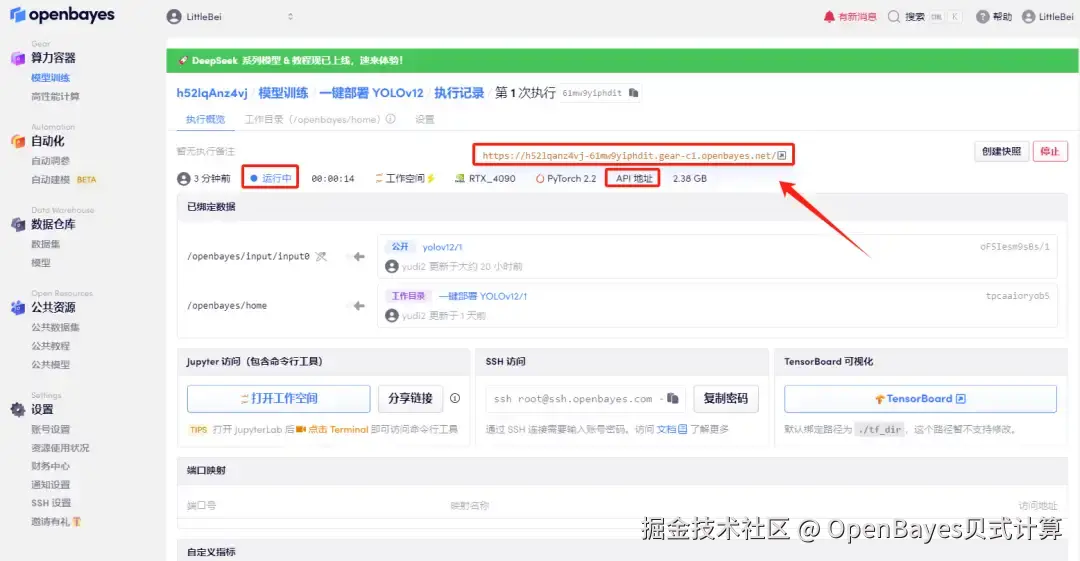Open the 一键部署 YOLOv12/1 working directory link
This screenshot has width=1080, height=561.
tap(483, 296)
